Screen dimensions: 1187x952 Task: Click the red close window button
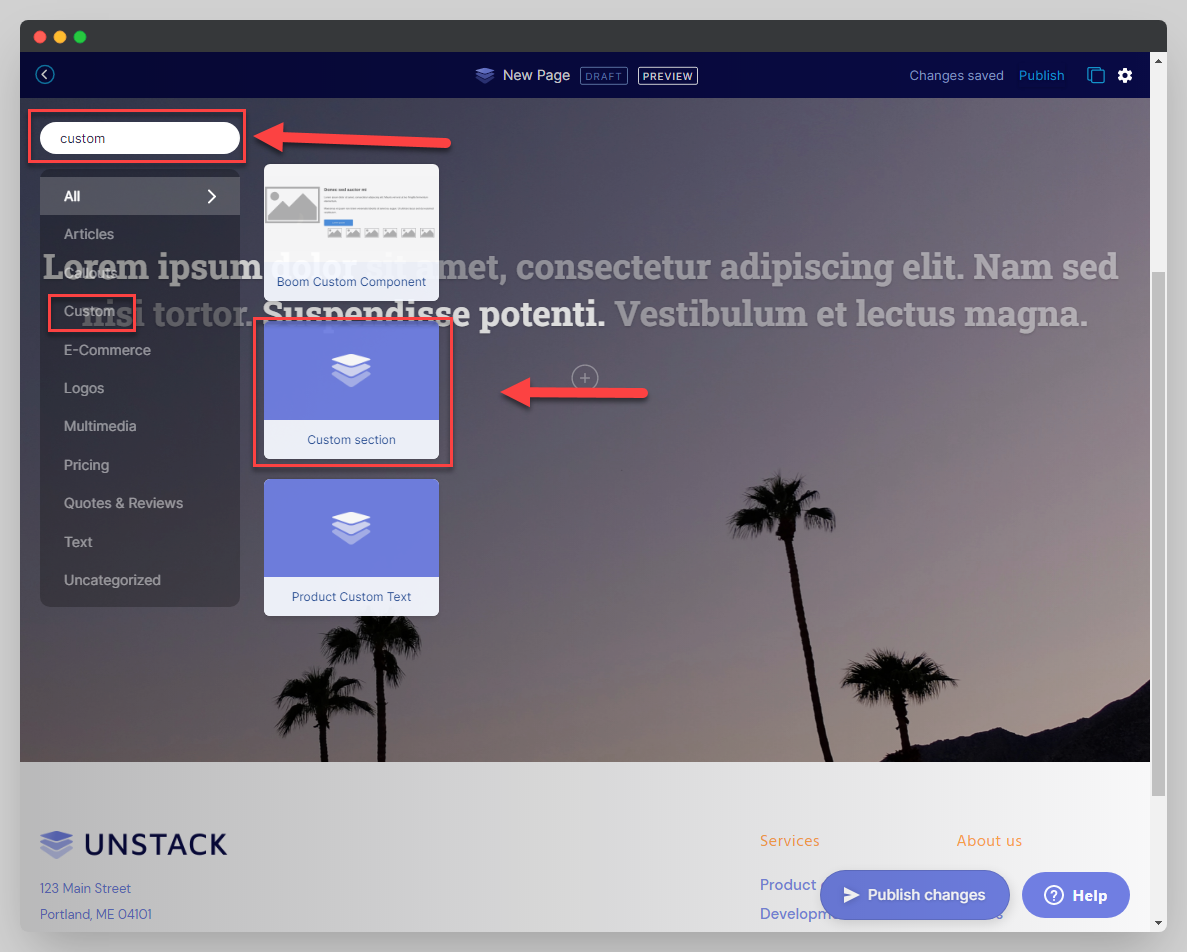tap(40, 36)
